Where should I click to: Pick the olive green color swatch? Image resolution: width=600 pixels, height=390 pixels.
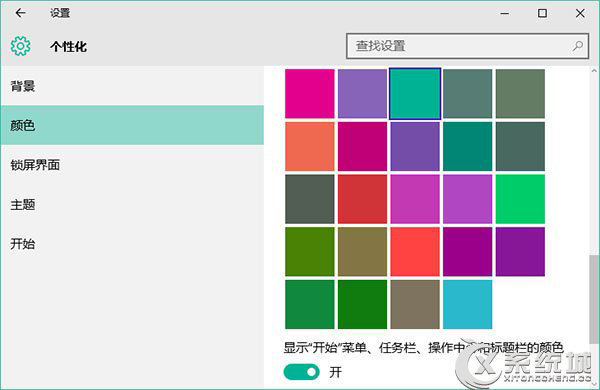(310, 252)
